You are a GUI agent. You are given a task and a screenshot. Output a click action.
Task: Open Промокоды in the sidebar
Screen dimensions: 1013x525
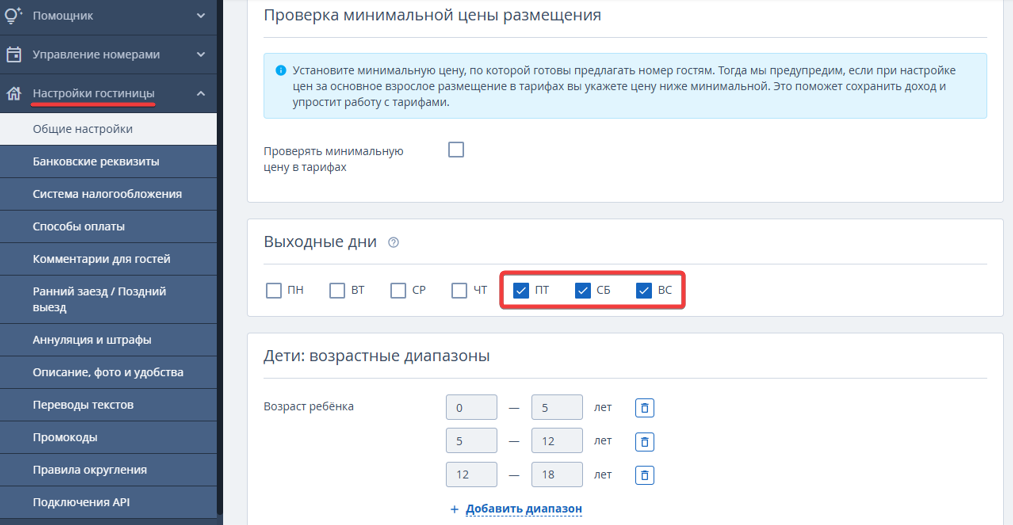[109, 437]
